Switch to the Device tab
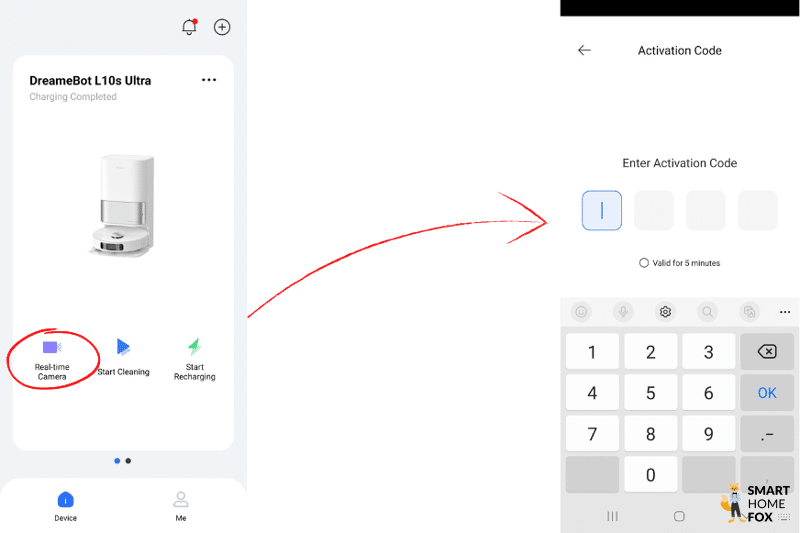Viewport: 800px width, 533px height. [65, 506]
